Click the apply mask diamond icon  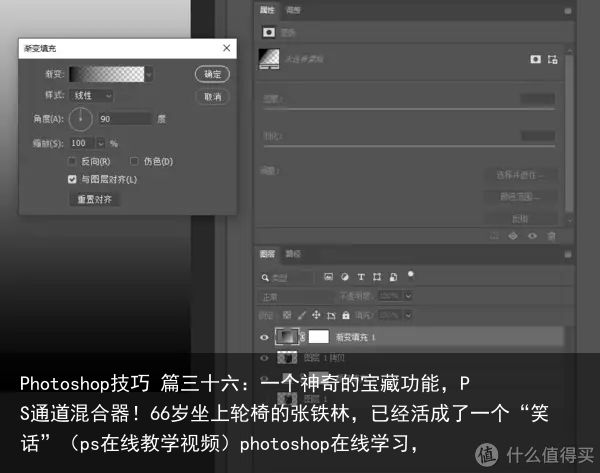(x=513, y=236)
